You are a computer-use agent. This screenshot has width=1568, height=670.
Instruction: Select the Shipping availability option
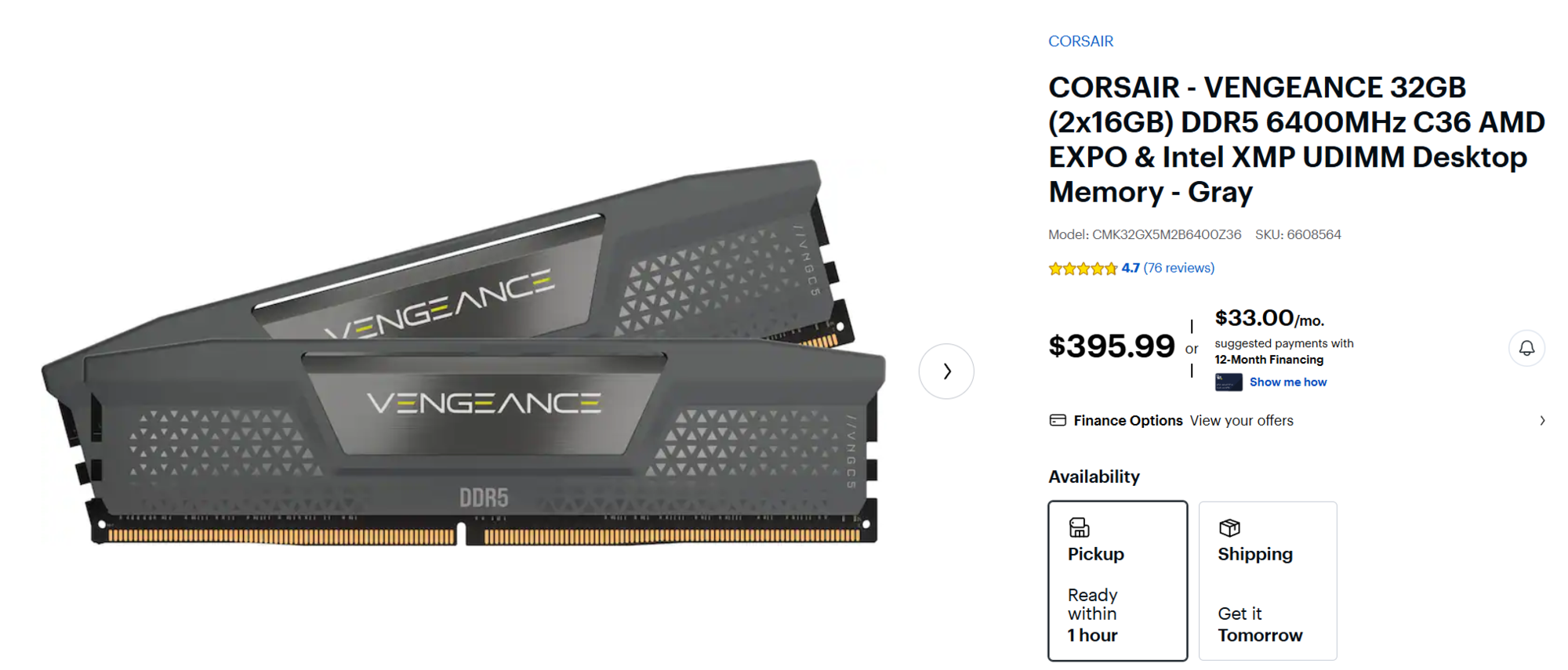[x=1267, y=581]
